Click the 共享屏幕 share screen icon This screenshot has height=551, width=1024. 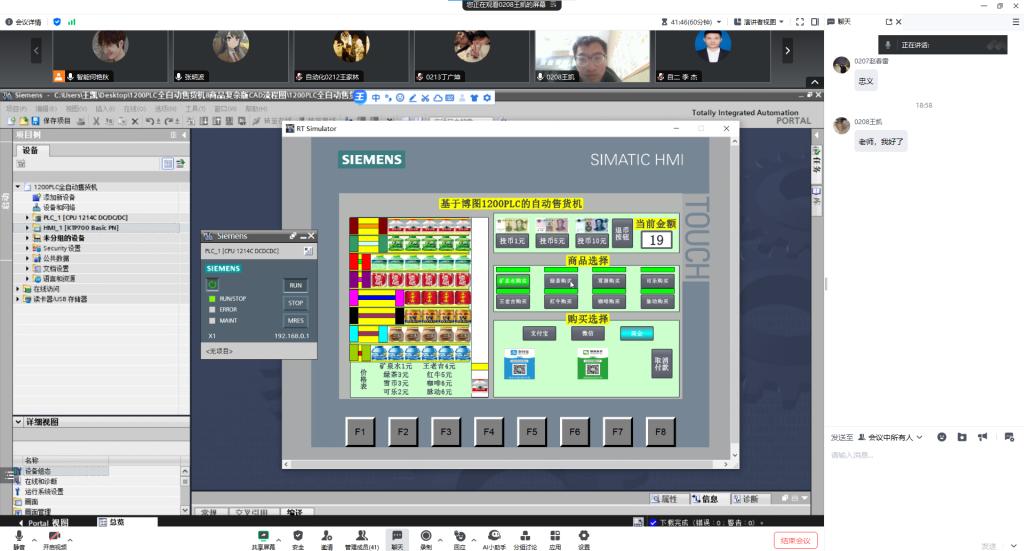click(264, 536)
